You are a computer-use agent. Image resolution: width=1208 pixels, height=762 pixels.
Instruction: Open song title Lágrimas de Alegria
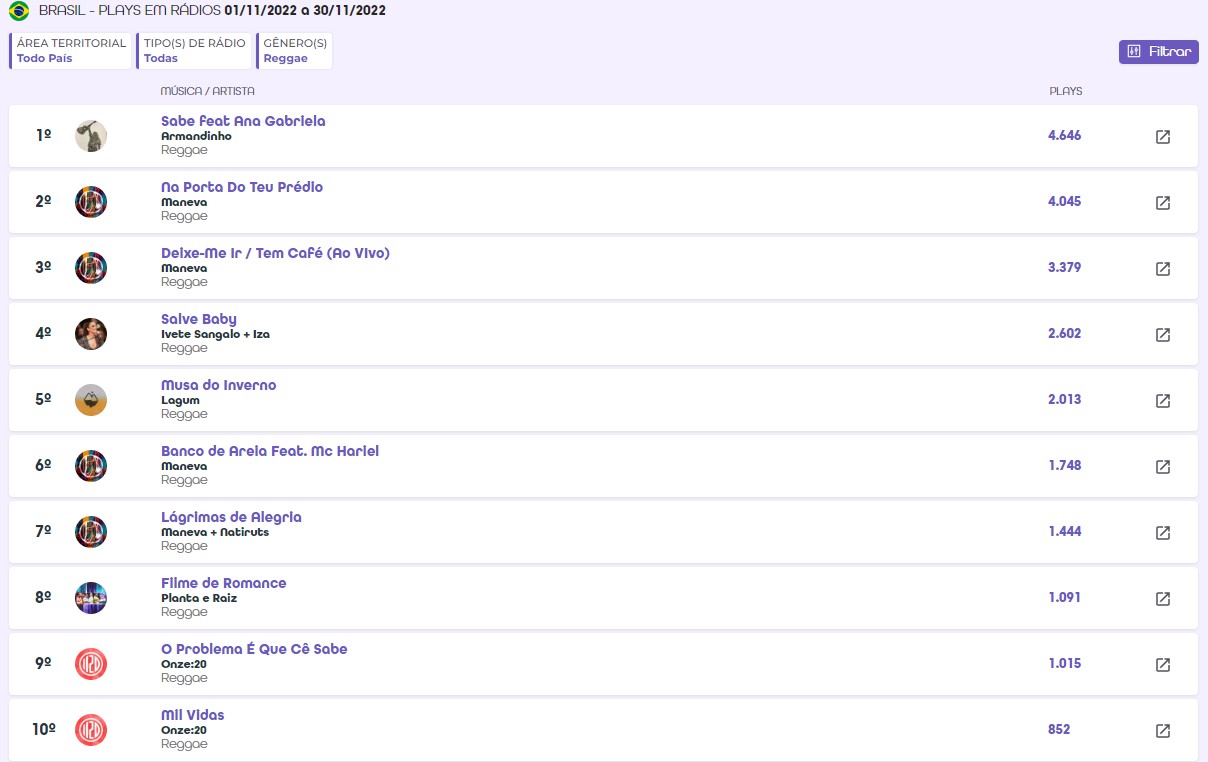[x=231, y=517]
